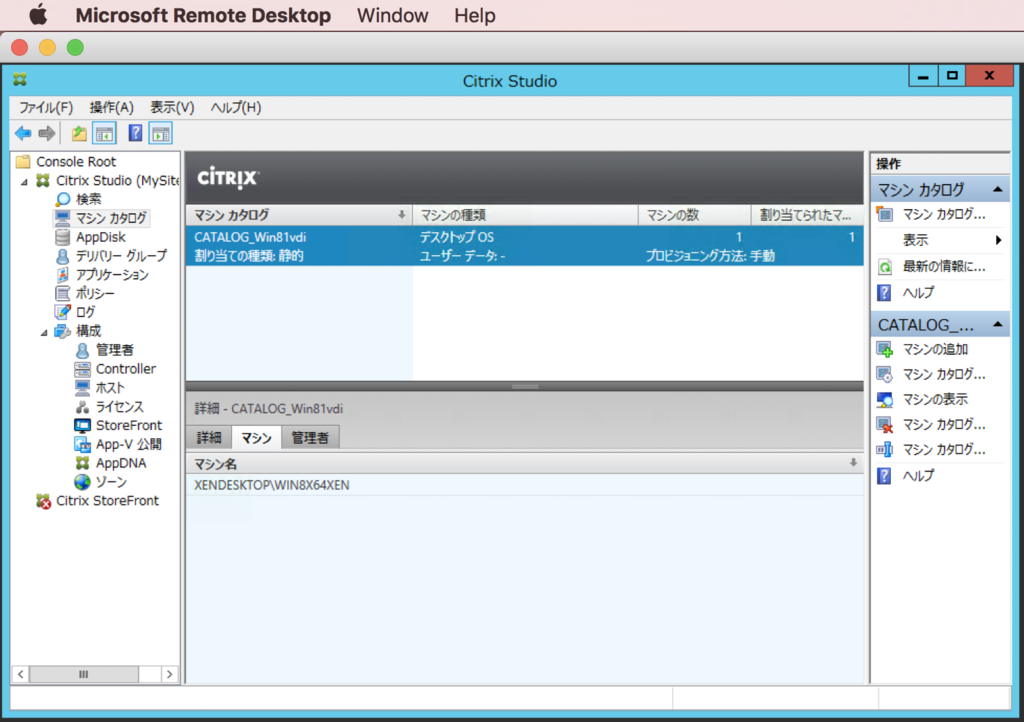Click 最新の情報に... refresh action
1024x722 pixels.
tap(944, 266)
